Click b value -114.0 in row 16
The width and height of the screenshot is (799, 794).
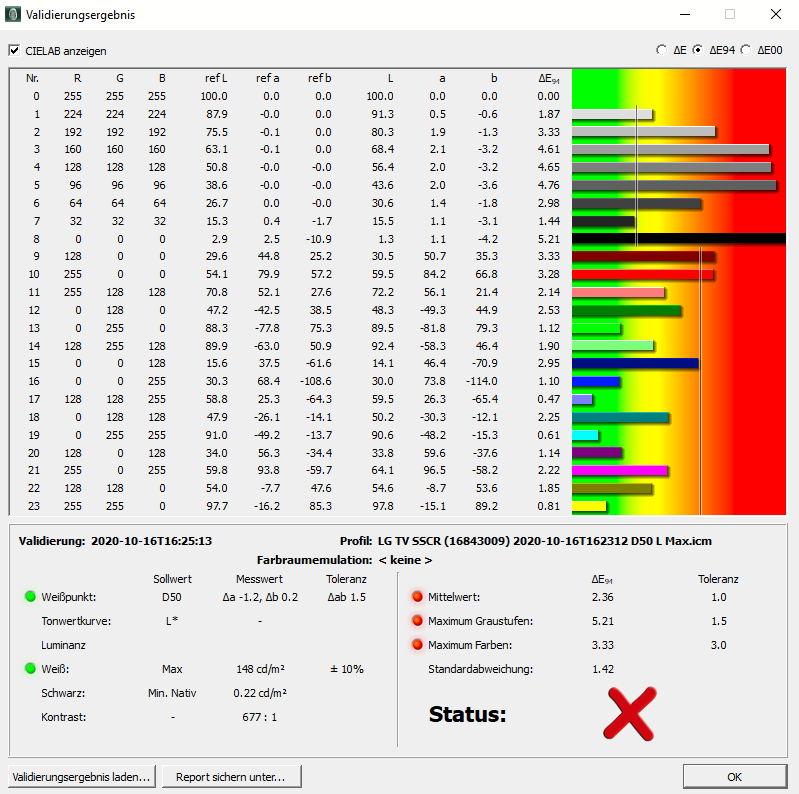coord(482,381)
